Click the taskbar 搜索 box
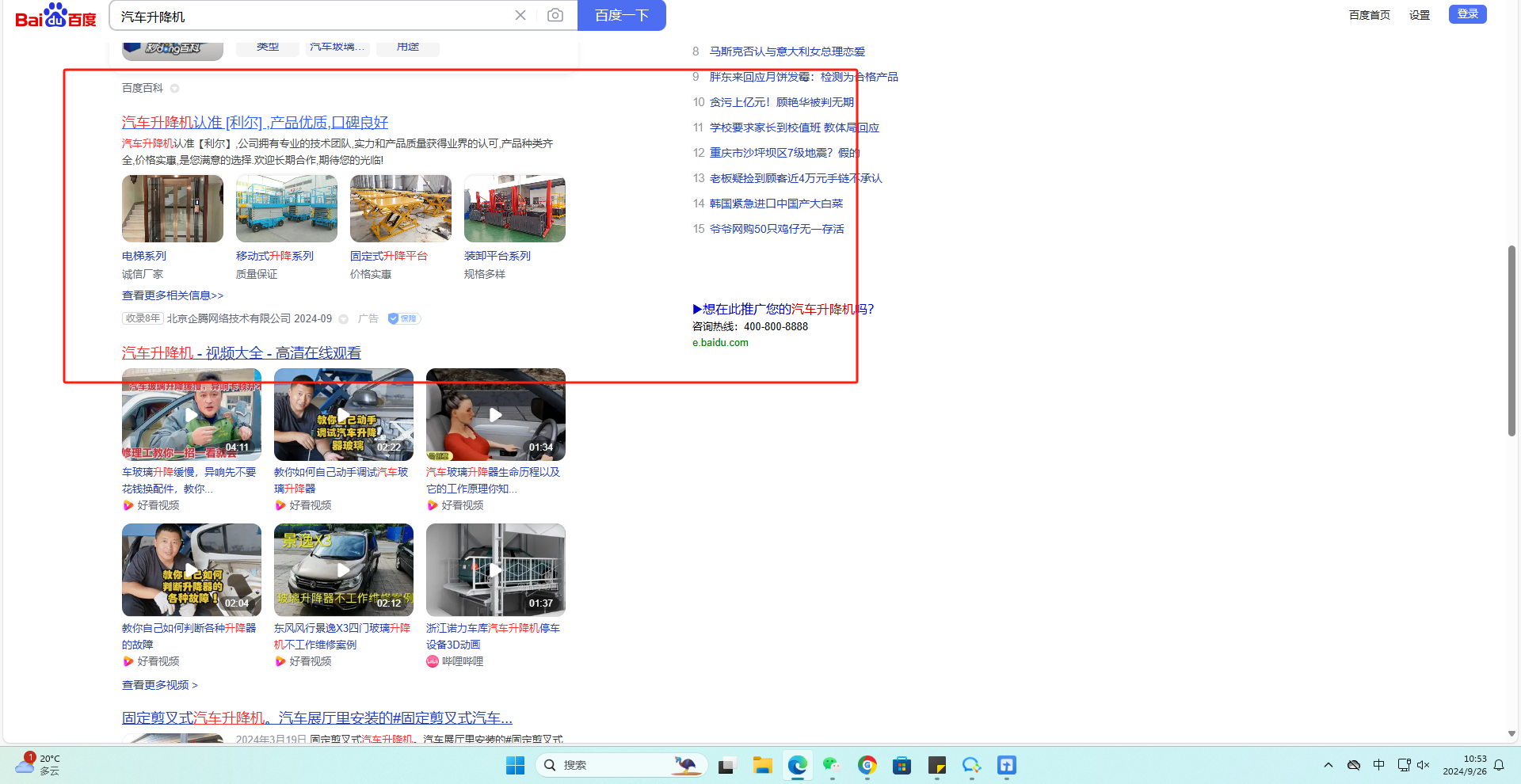Image resolution: width=1521 pixels, height=784 pixels. [x=621, y=765]
